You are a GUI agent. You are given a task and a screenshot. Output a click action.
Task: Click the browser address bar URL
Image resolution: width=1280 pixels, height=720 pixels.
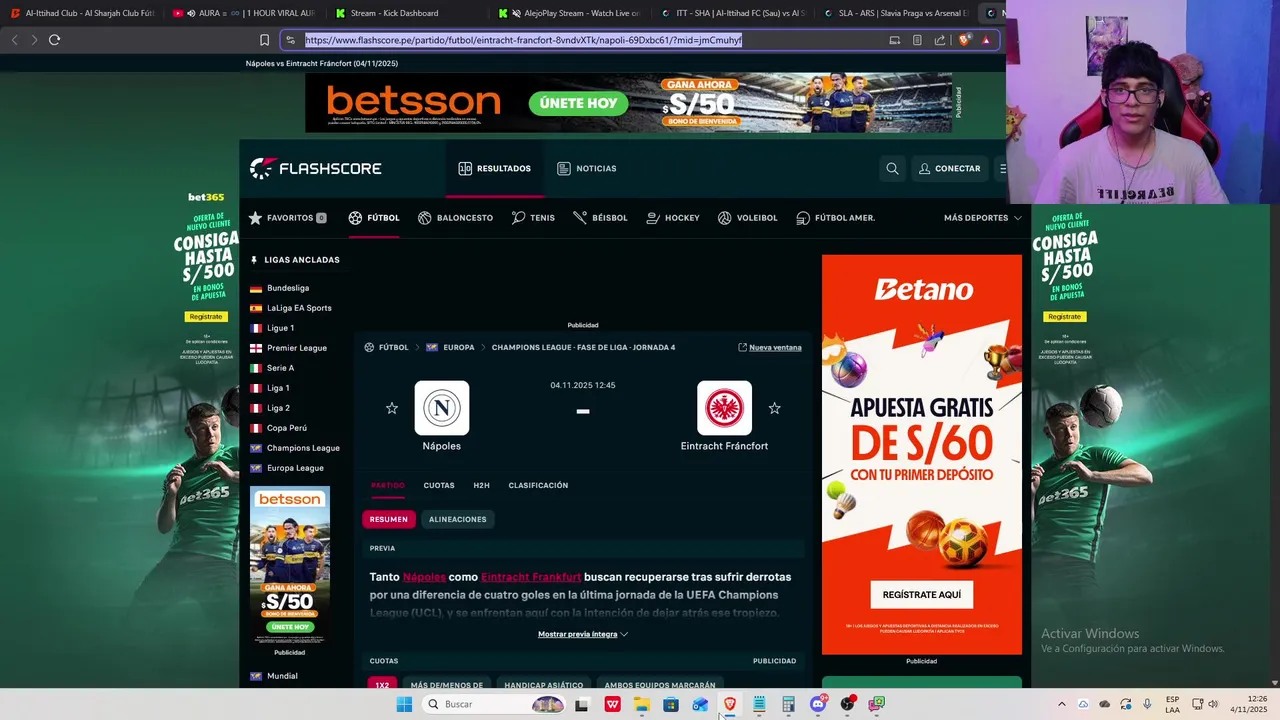point(523,40)
